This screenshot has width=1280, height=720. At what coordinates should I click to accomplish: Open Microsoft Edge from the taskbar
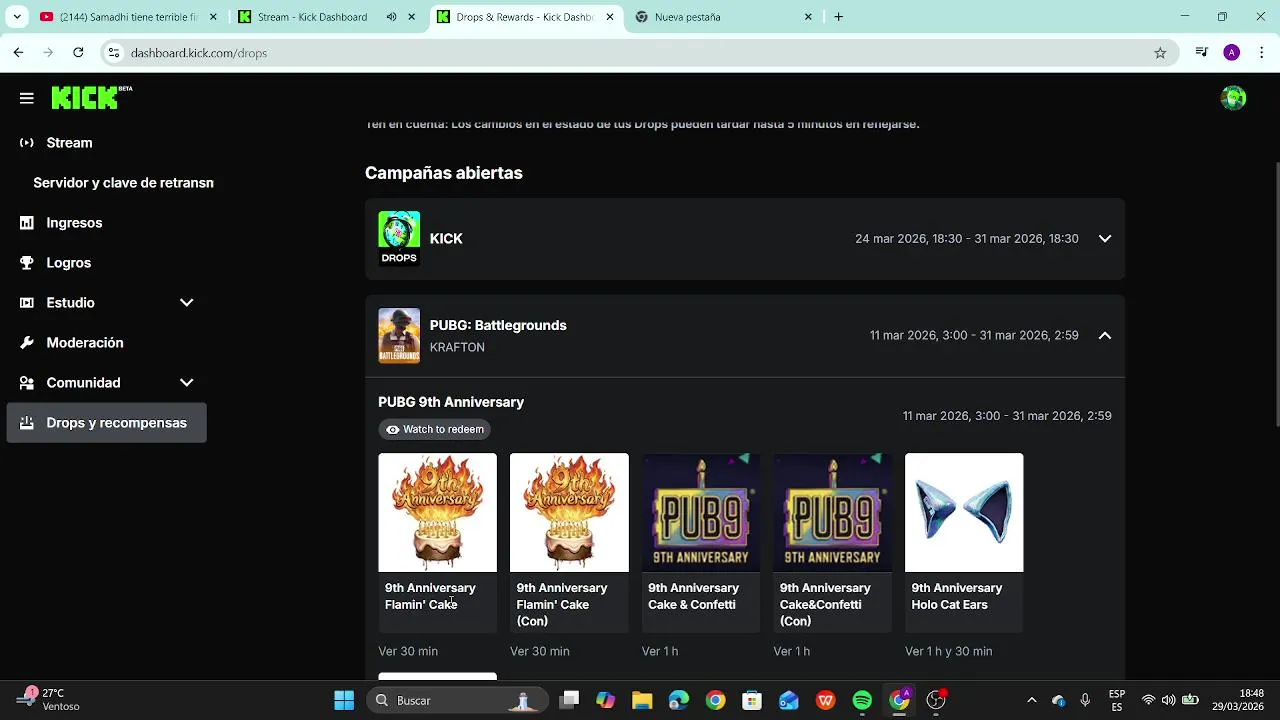pyautogui.click(x=679, y=701)
